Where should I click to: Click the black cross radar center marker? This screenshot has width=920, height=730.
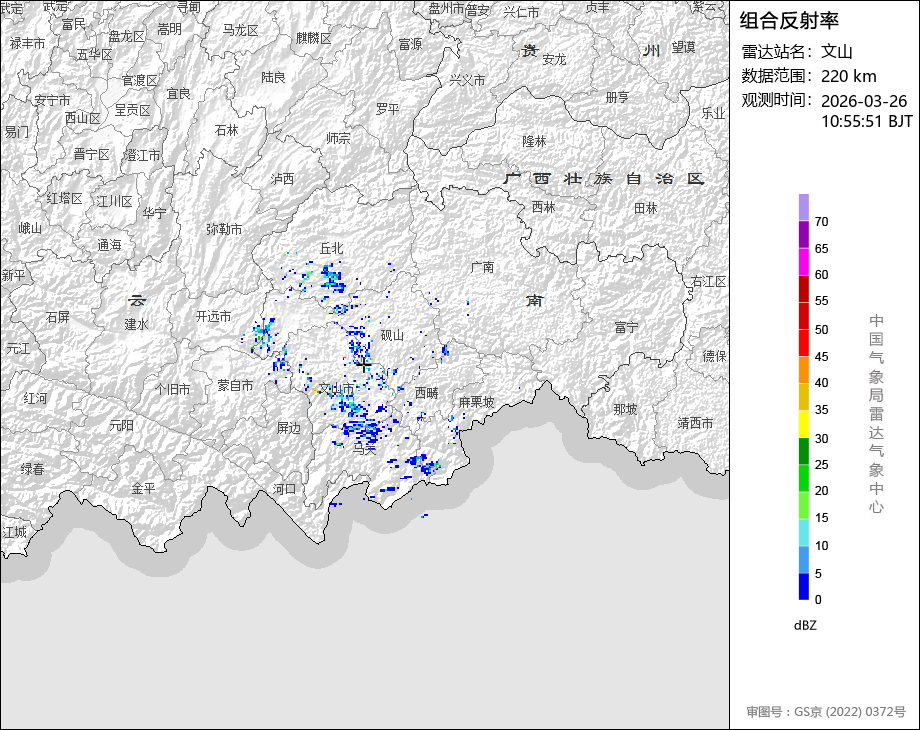point(363,366)
